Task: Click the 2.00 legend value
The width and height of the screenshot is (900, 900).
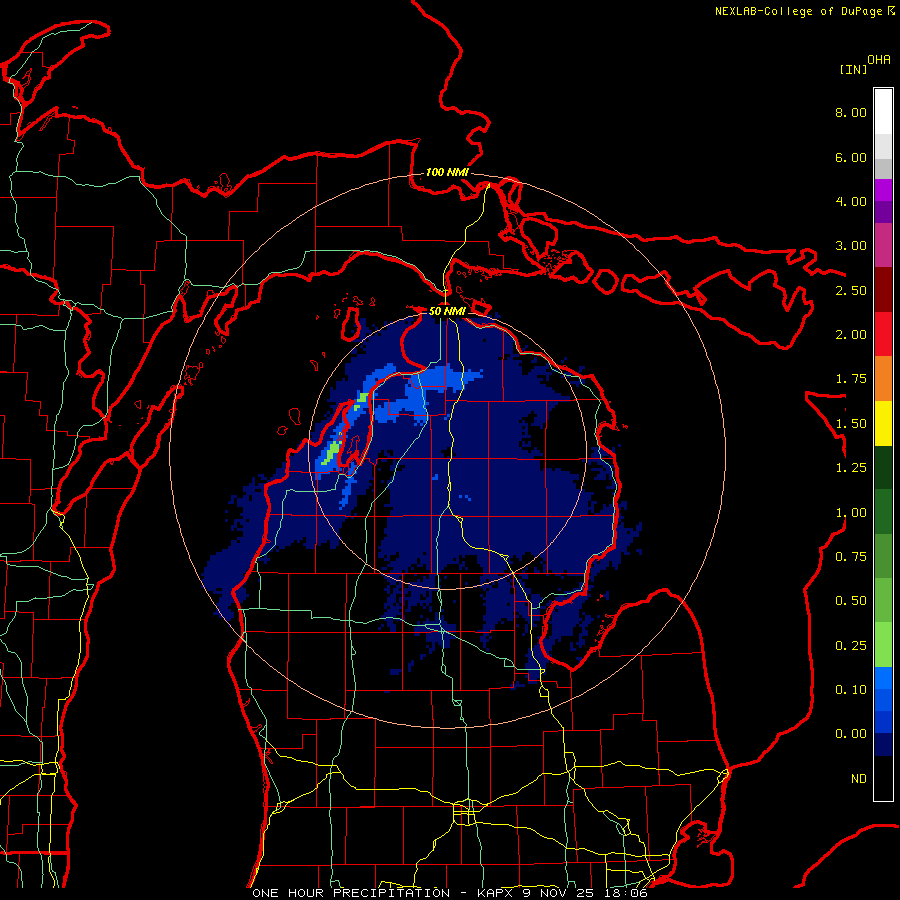Action: tap(851, 334)
